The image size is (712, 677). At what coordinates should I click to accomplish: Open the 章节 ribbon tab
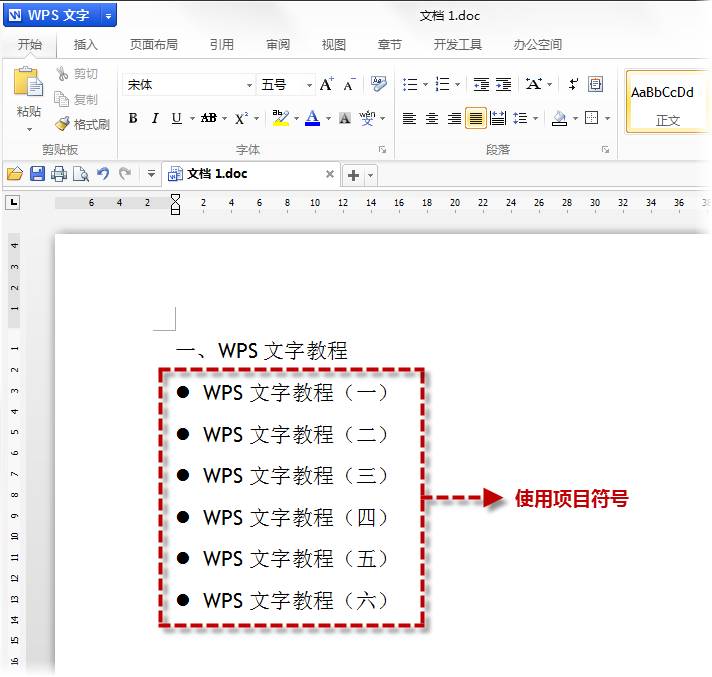pyautogui.click(x=390, y=44)
